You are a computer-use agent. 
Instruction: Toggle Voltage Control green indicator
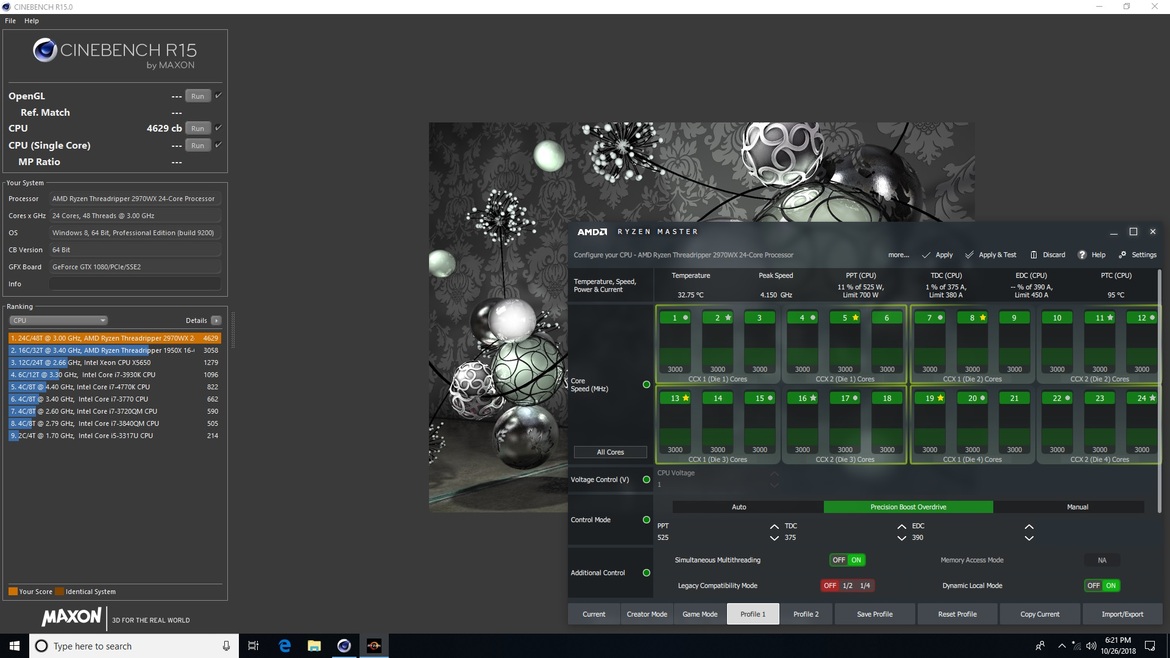click(646, 480)
